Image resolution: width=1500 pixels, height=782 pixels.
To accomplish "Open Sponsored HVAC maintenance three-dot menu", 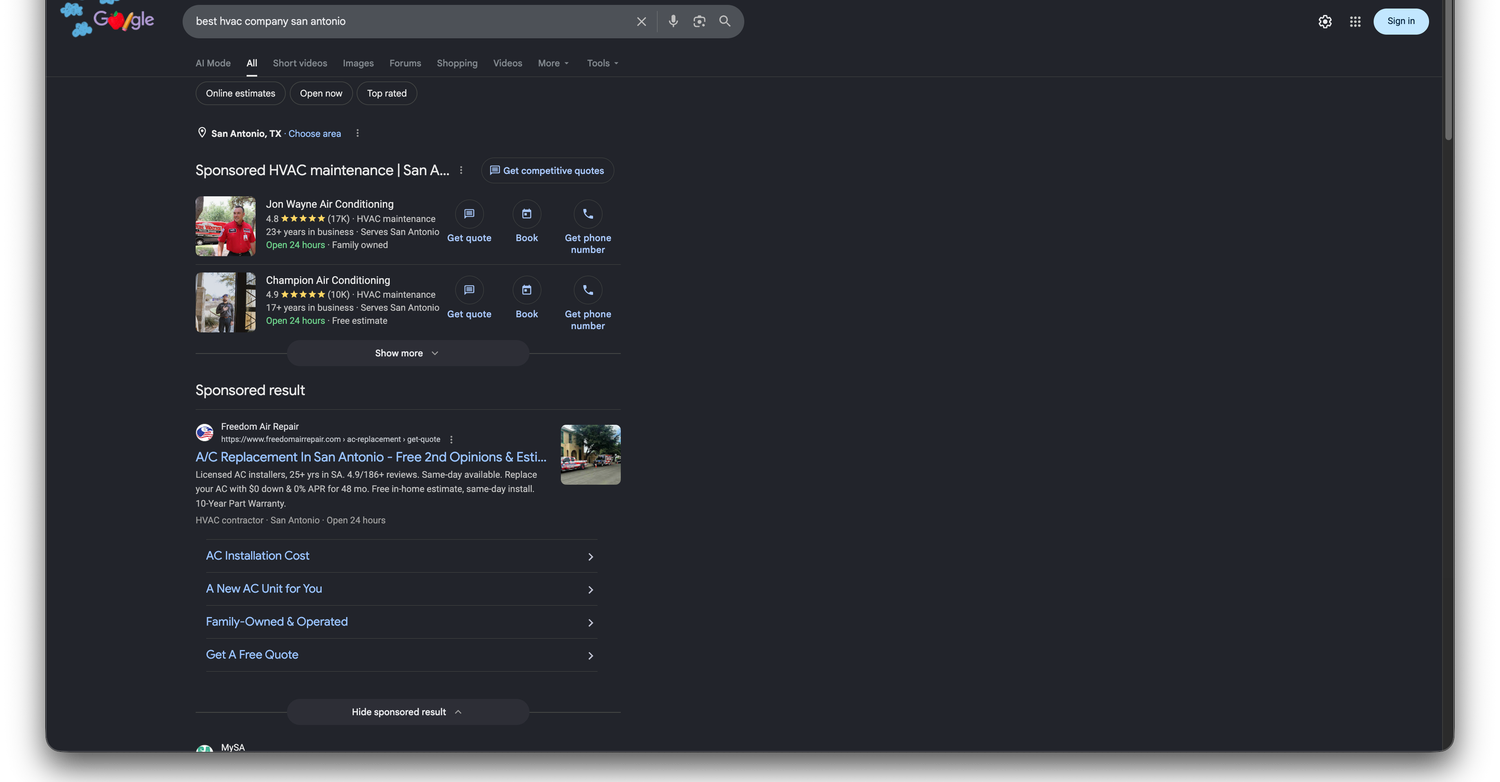I will click(461, 171).
